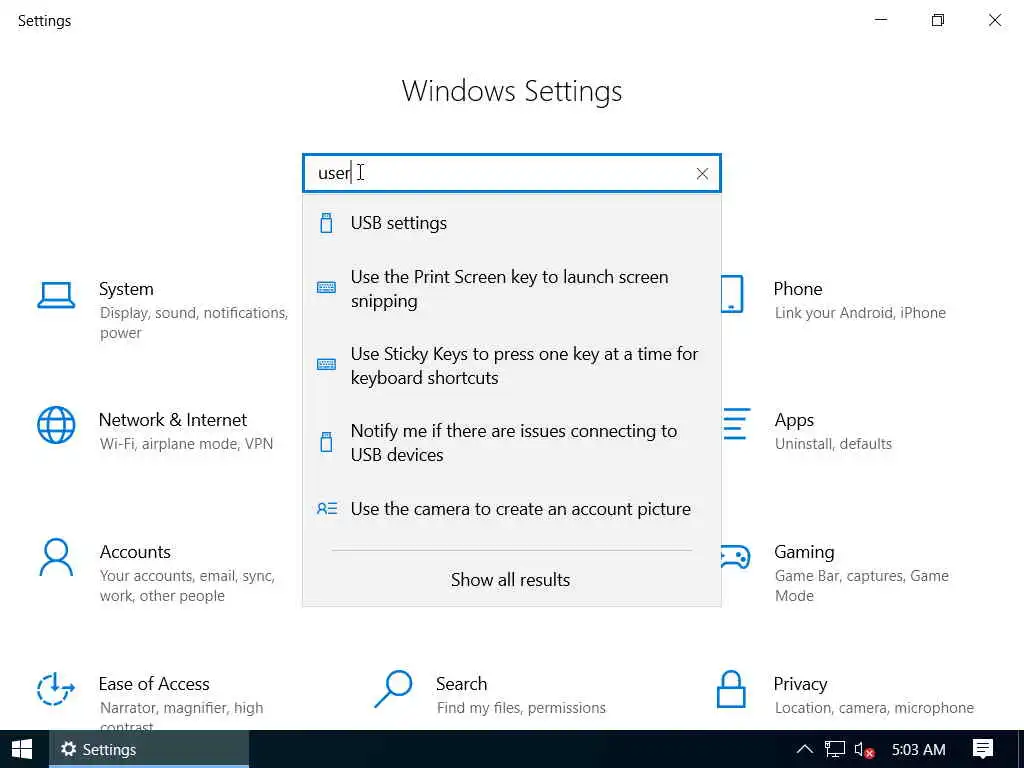Click 'Location, camera, microphone' description

click(874, 708)
